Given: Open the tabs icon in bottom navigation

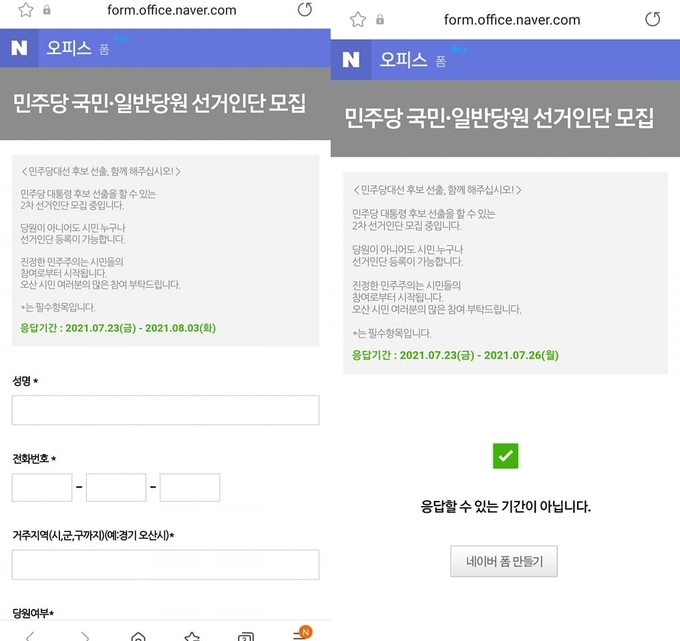Looking at the screenshot, I should (246, 637).
